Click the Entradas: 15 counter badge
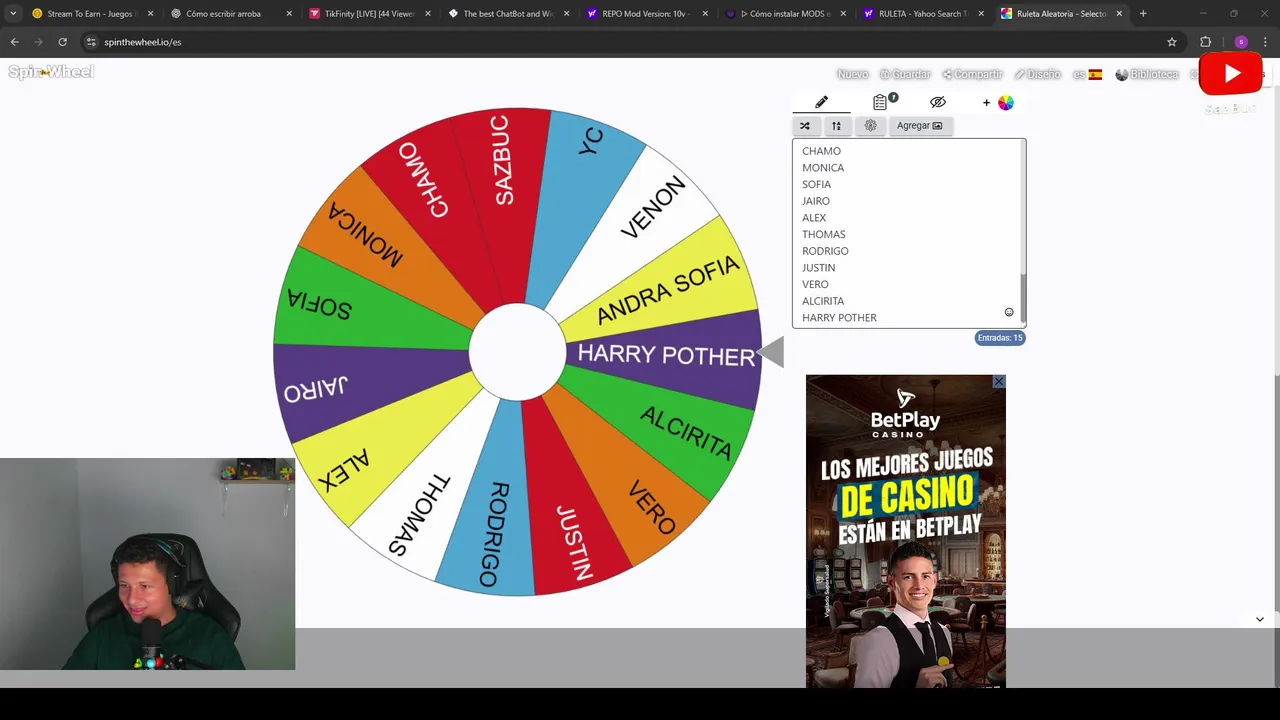 1000,338
